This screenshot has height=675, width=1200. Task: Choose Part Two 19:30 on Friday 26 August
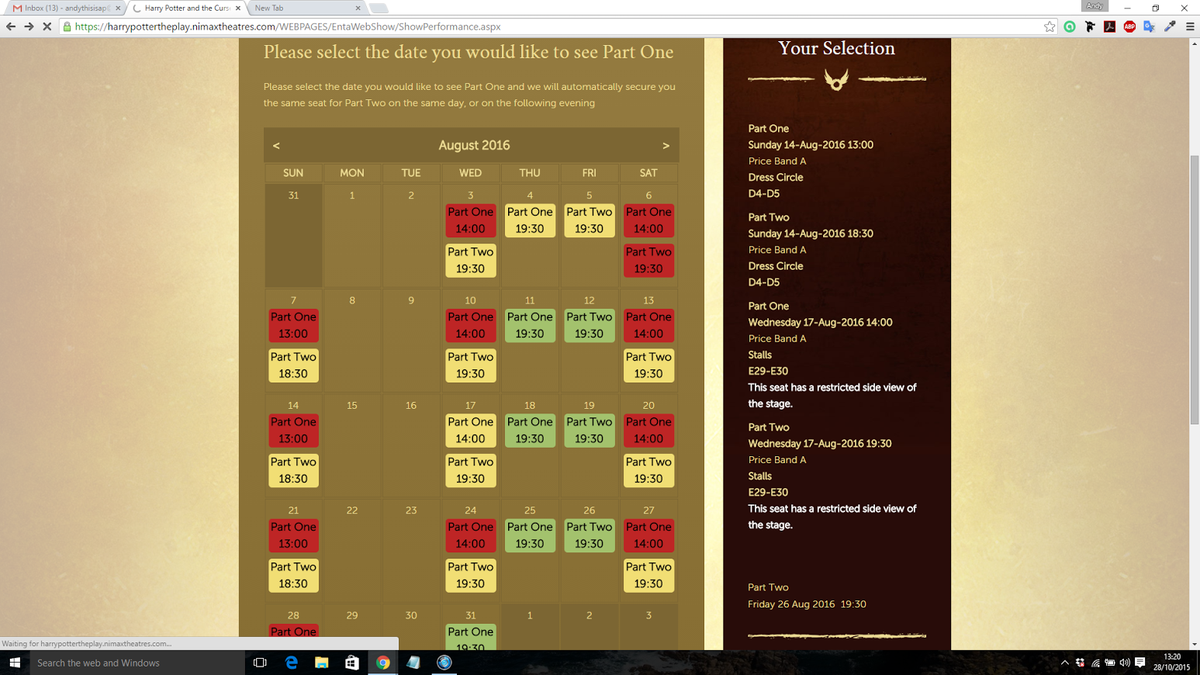tap(589, 535)
